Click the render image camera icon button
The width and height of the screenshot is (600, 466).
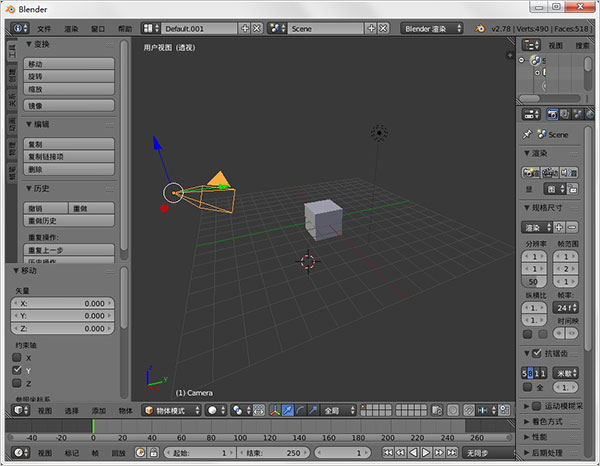pyautogui.click(x=529, y=172)
